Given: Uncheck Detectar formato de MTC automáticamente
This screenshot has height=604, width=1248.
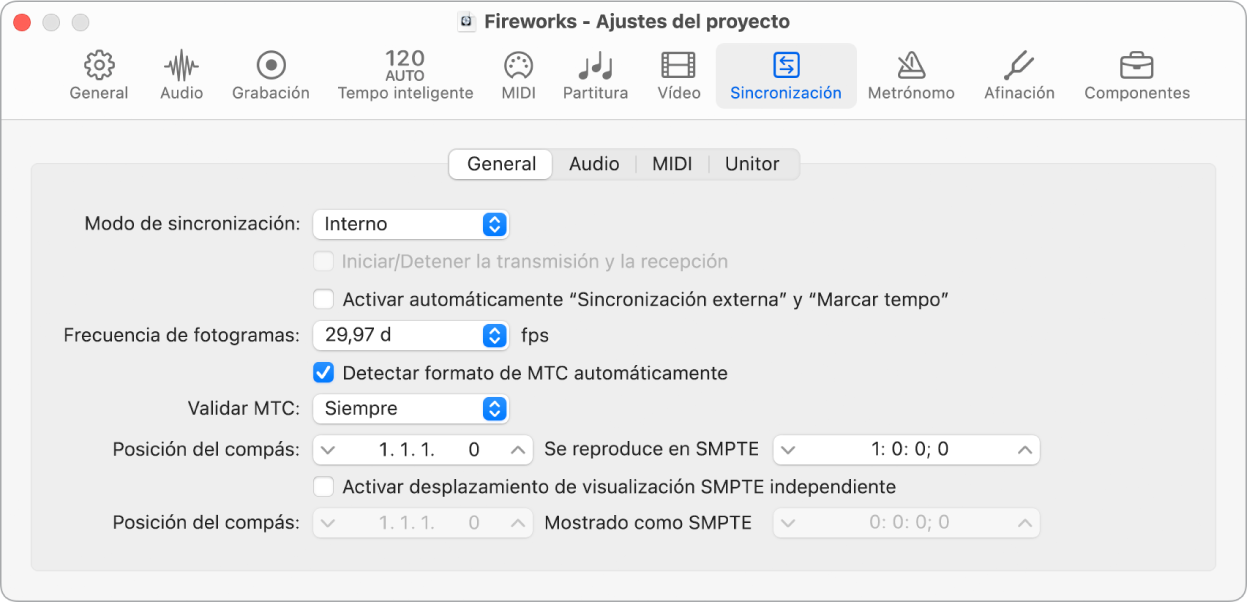Looking at the screenshot, I should (323, 373).
